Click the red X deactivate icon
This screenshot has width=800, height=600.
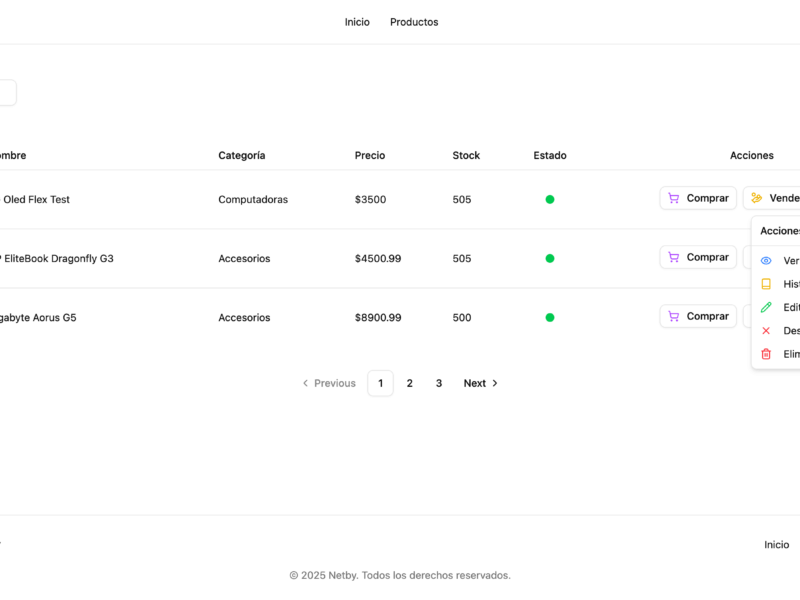pyautogui.click(x=766, y=331)
